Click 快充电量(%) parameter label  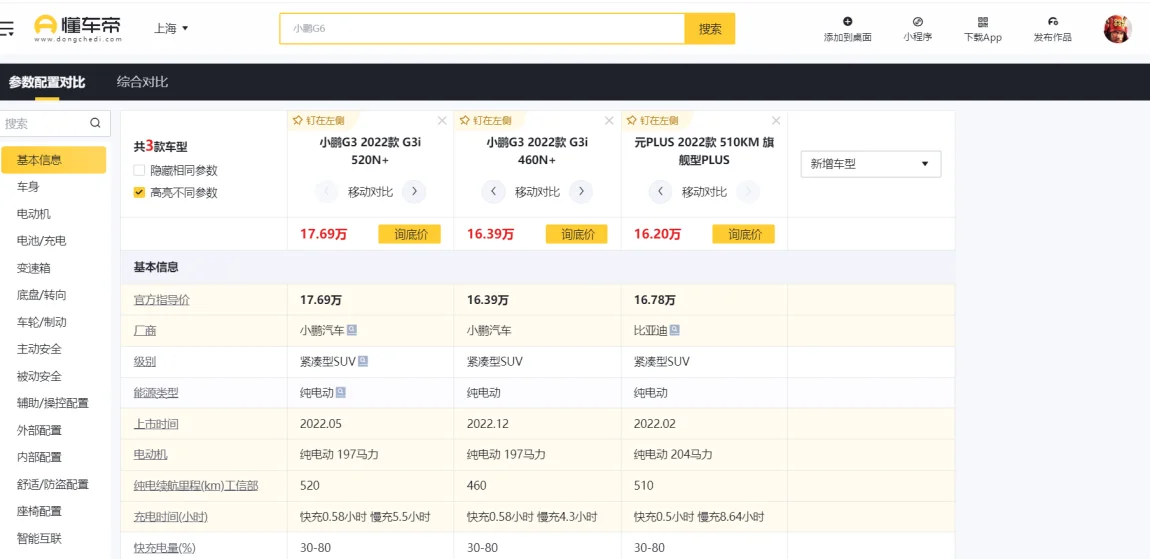point(165,548)
